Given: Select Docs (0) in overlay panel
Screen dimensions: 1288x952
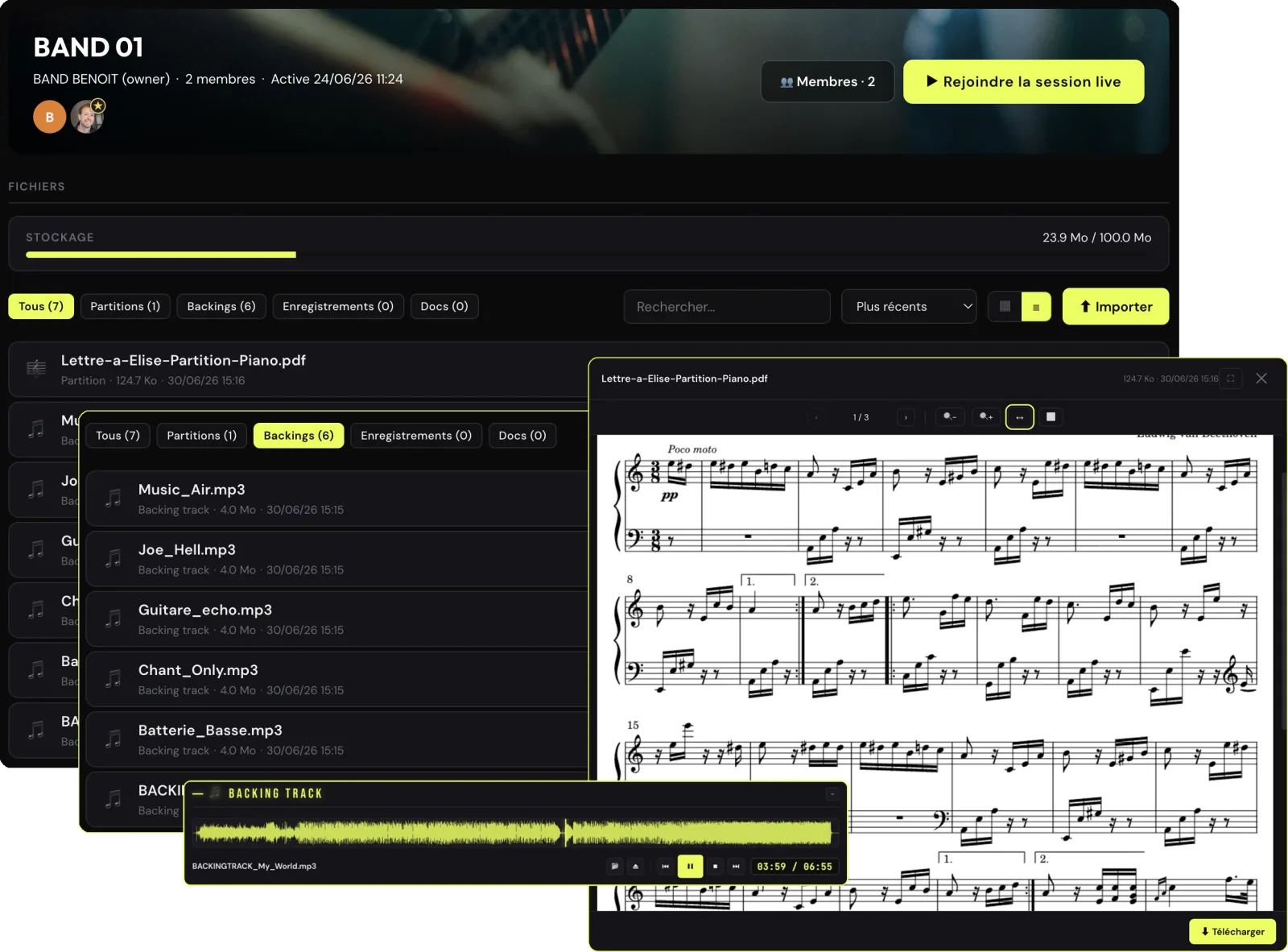Looking at the screenshot, I should click(522, 436).
